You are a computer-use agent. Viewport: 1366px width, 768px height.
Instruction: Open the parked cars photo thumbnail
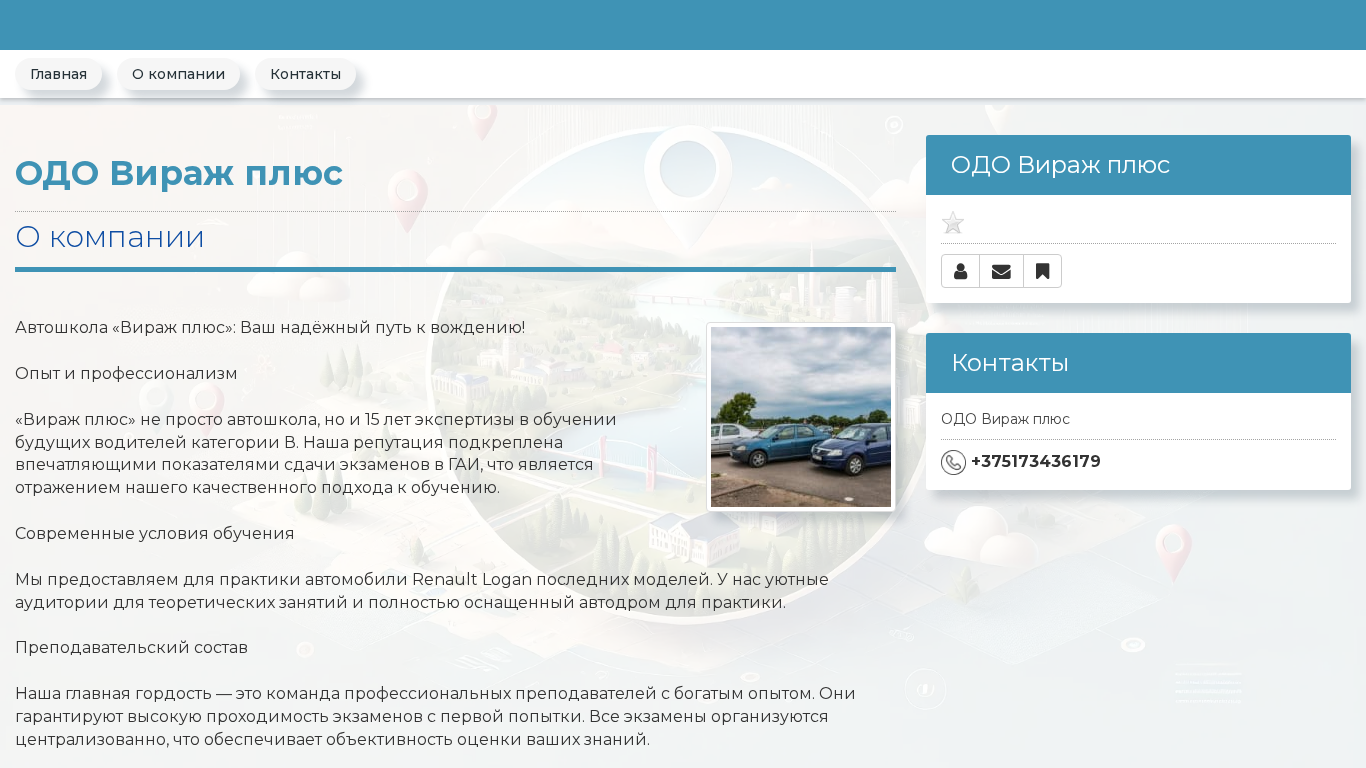pos(801,417)
